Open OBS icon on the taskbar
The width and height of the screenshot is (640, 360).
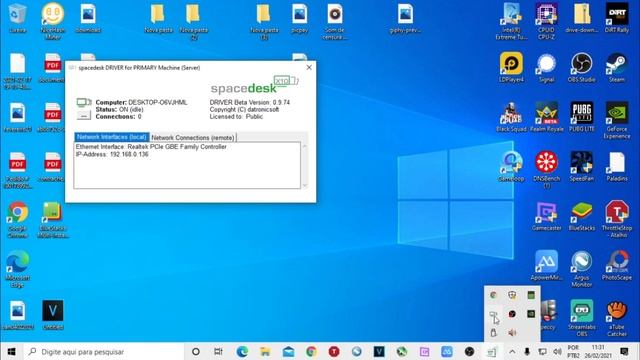coord(469,351)
